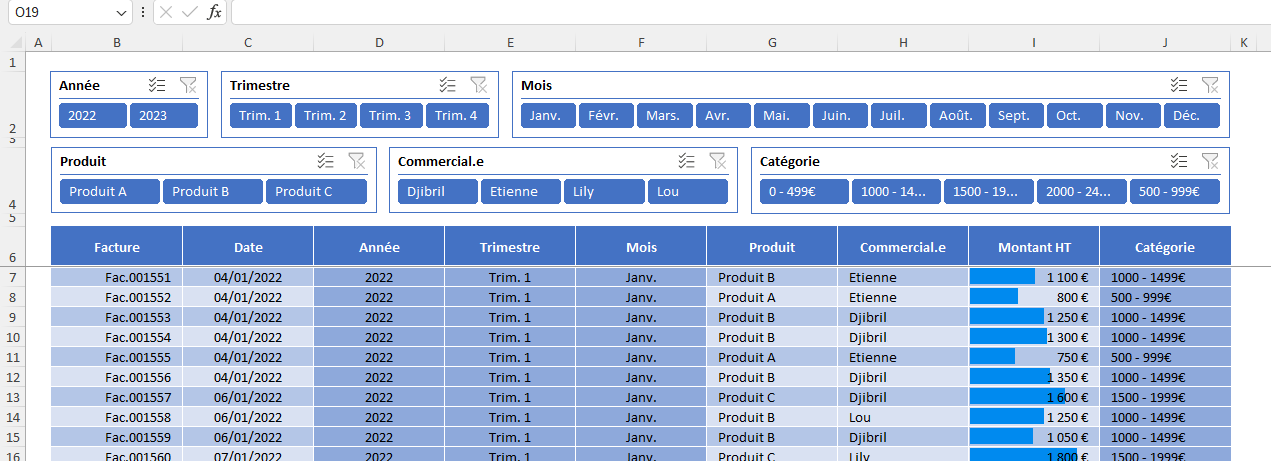Clear filter on Année slicer
Image resolution: width=1271 pixels, height=461 pixels.
click(188, 85)
